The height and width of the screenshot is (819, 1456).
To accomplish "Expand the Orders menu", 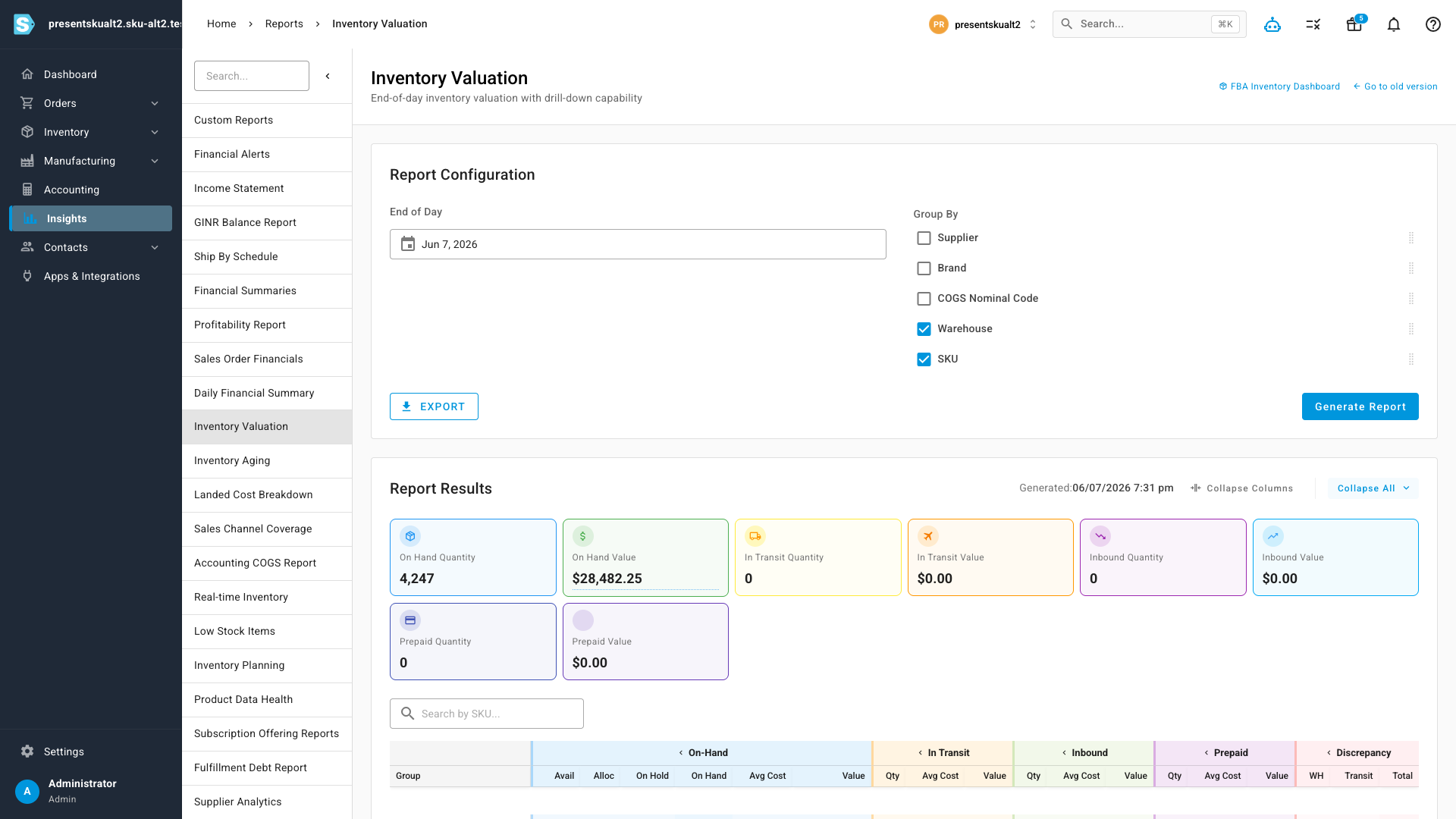I will click(x=91, y=103).
